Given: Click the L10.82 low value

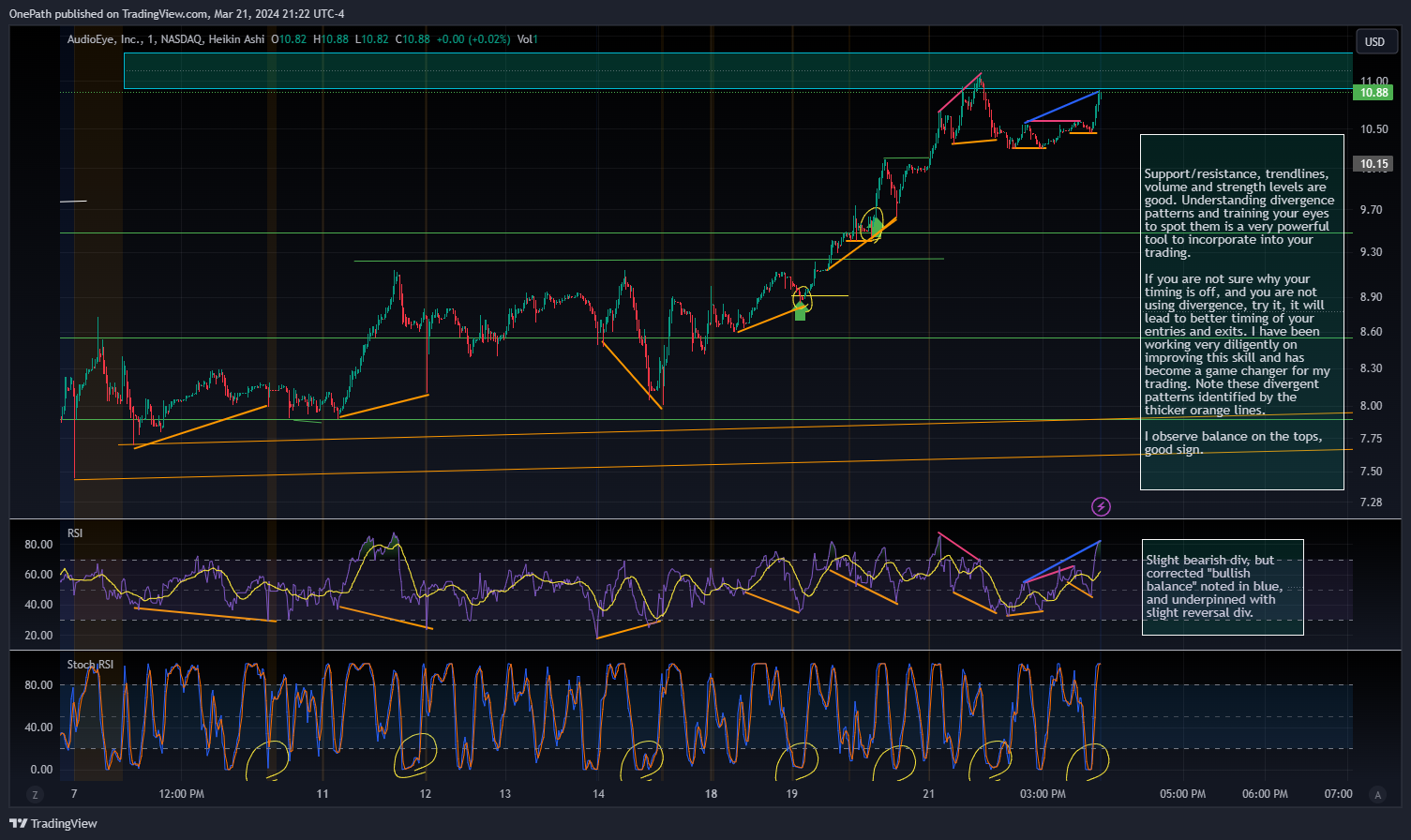Looking at the screenshot, I should click(372, 39).
